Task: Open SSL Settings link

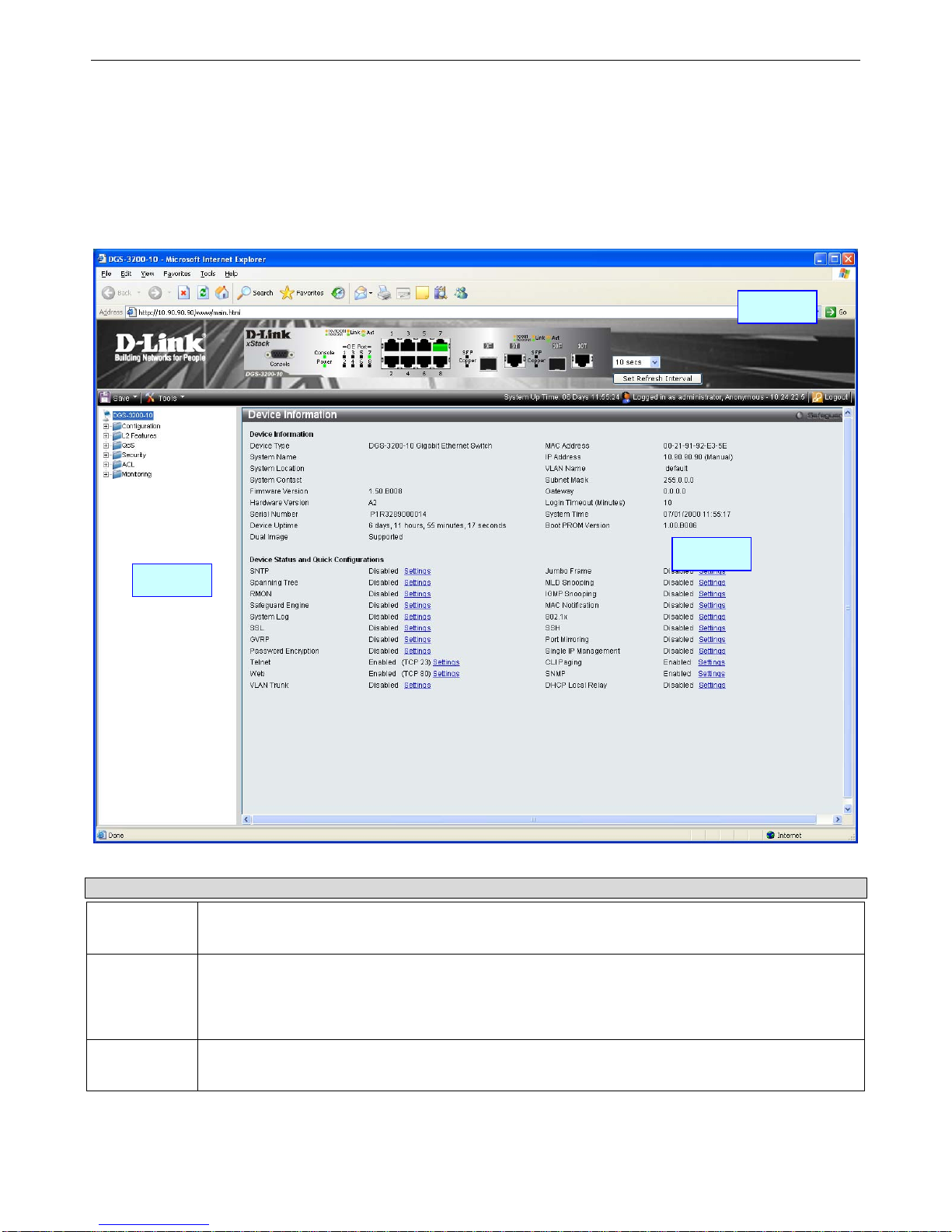Action: click(417, 628)
